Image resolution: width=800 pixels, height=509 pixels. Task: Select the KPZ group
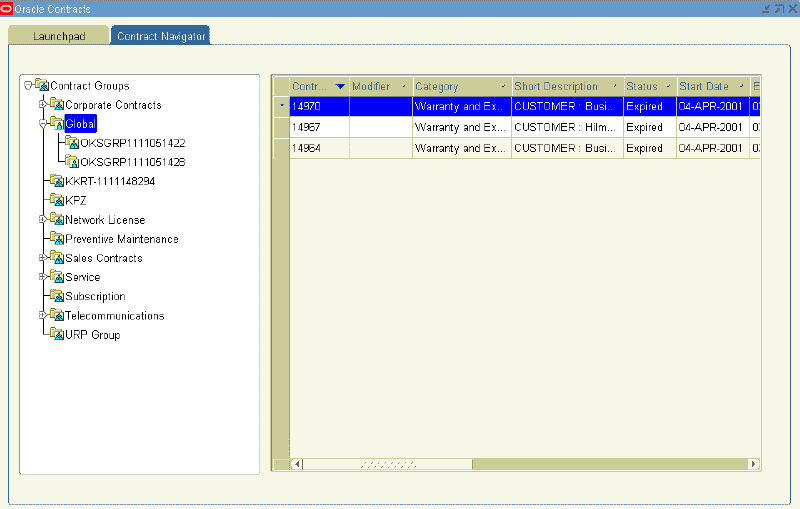76,200
